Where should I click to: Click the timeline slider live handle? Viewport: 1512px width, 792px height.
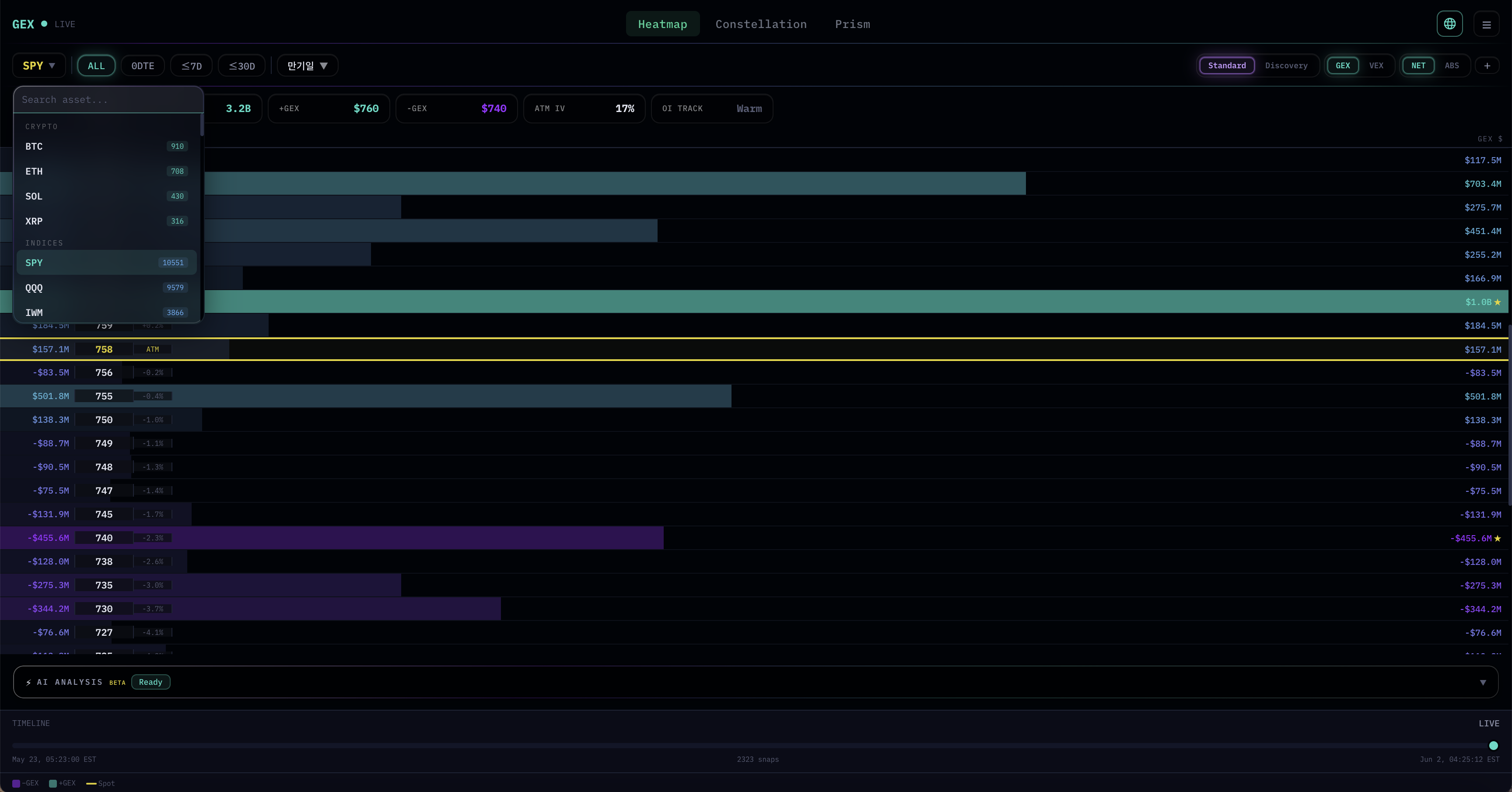coord(1493,746)
